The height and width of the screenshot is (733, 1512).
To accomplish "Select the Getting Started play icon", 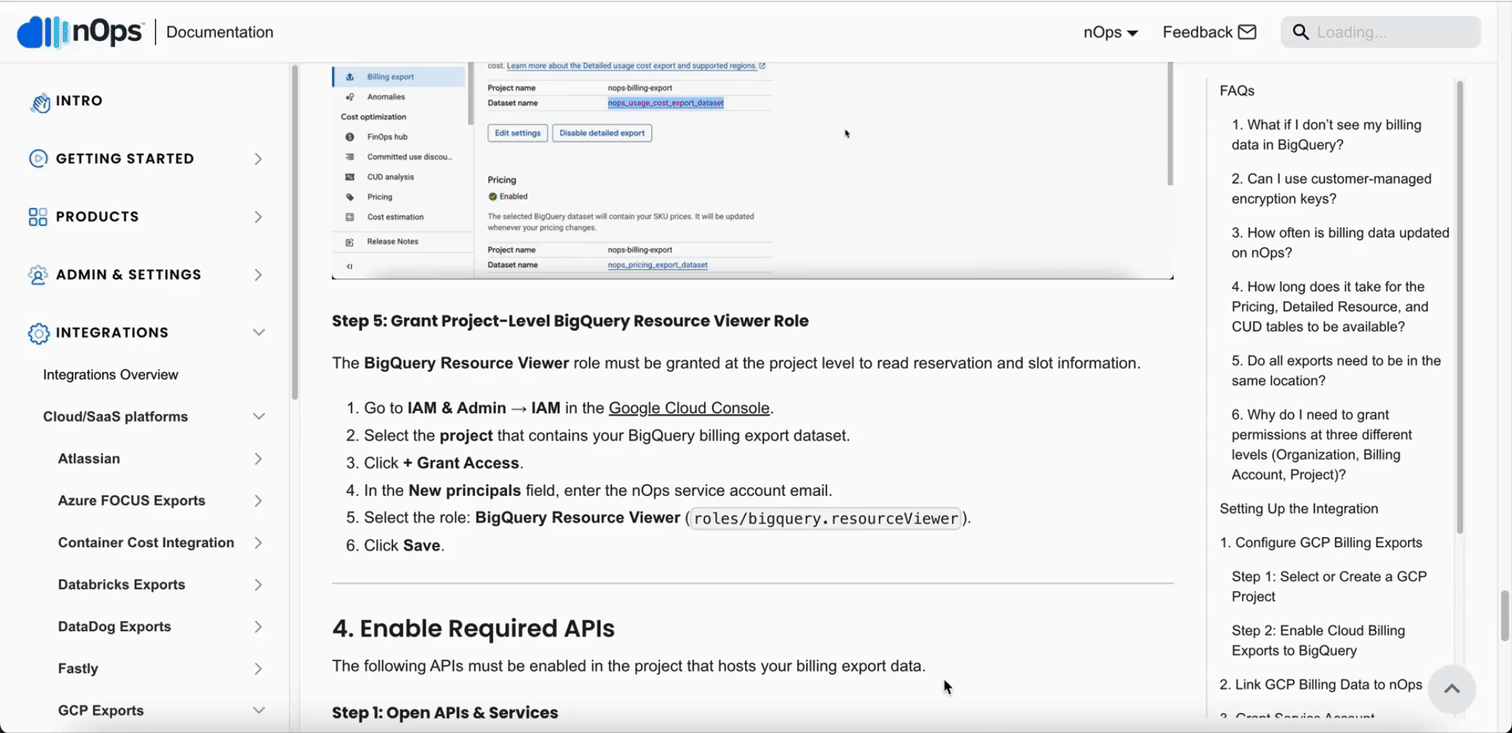I will pyautogui.click(x=38, y=158).
